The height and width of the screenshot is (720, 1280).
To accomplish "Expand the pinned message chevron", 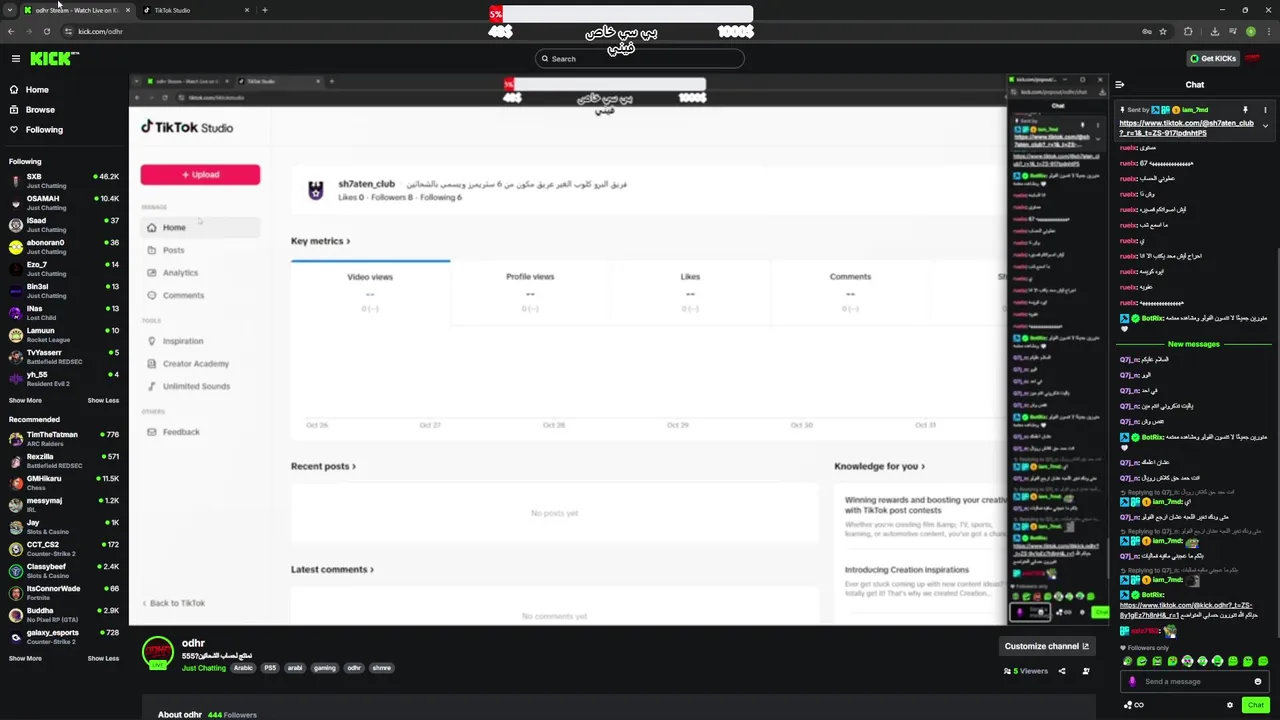I will point(1265,126).
